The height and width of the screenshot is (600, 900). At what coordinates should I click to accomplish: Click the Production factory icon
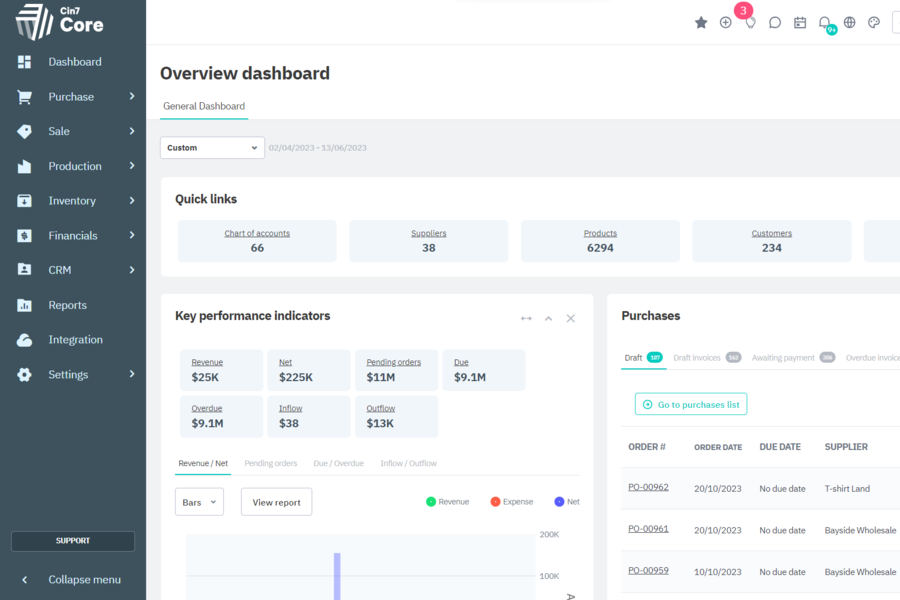[x=24, y=167]
